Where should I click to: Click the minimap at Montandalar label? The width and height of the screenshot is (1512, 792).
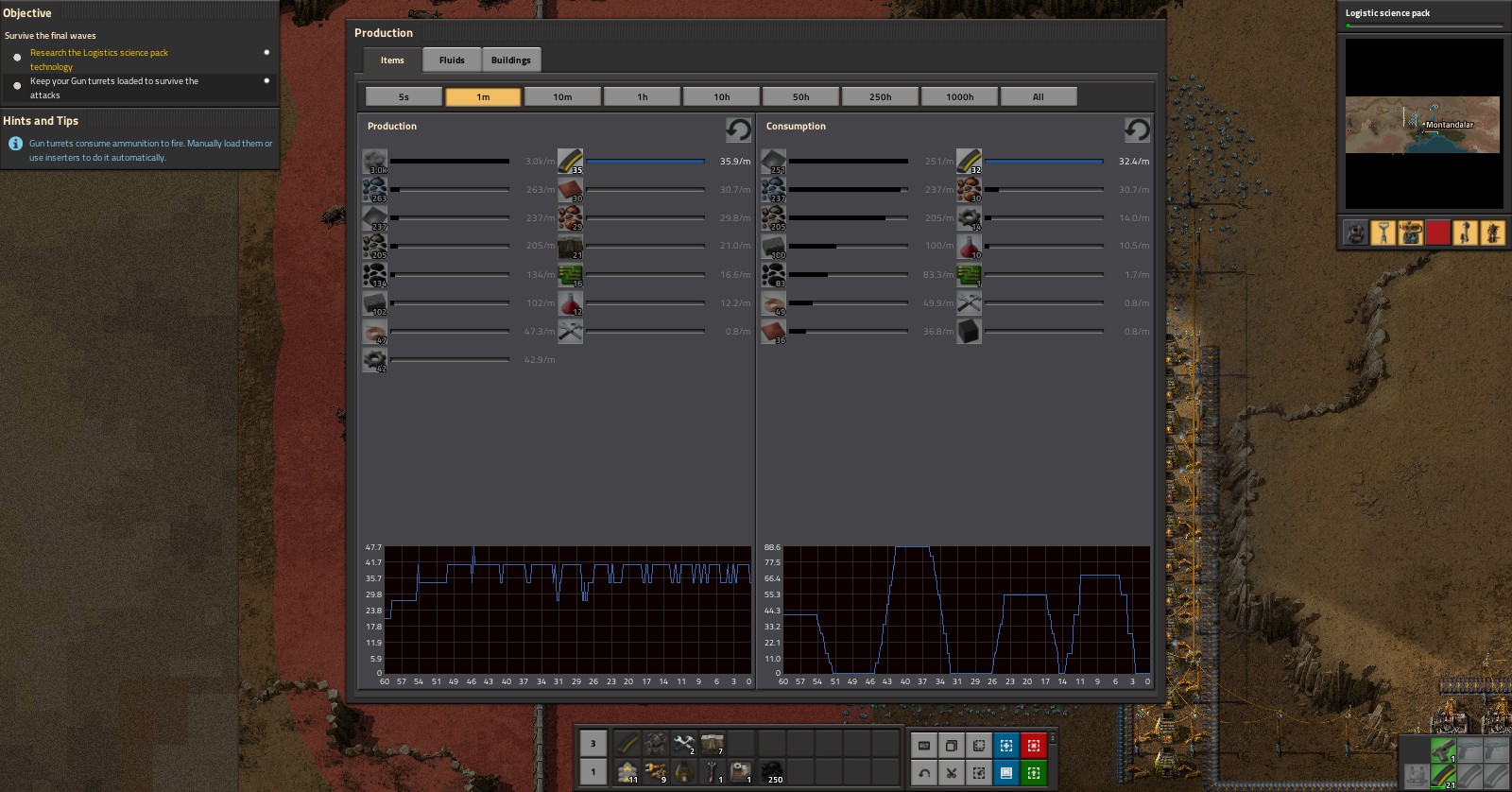pos(1448,125)
